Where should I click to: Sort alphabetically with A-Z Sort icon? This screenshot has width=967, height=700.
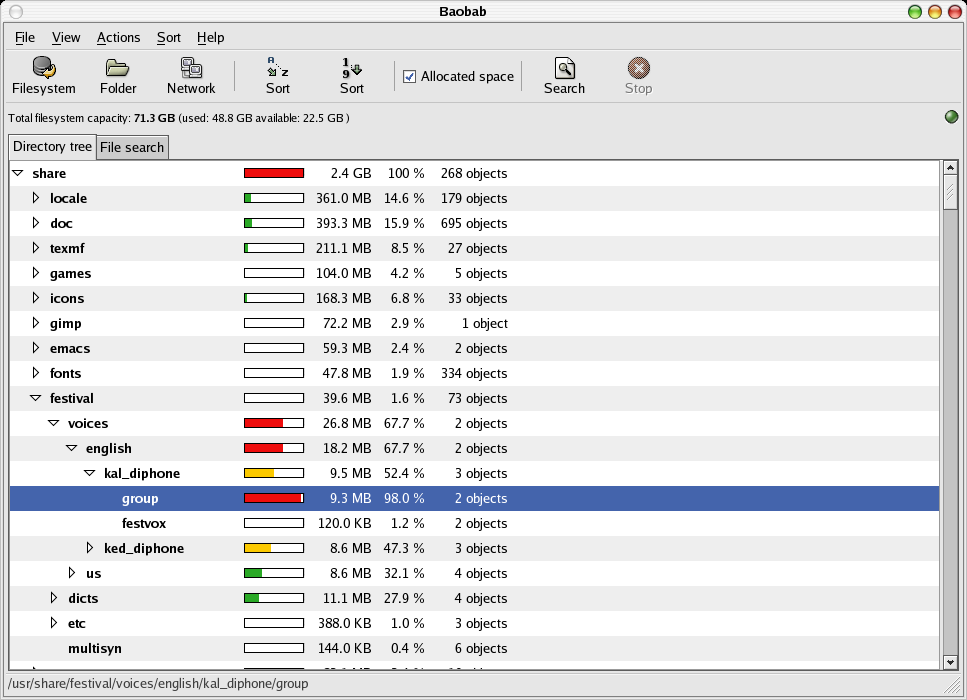[278, 69]
